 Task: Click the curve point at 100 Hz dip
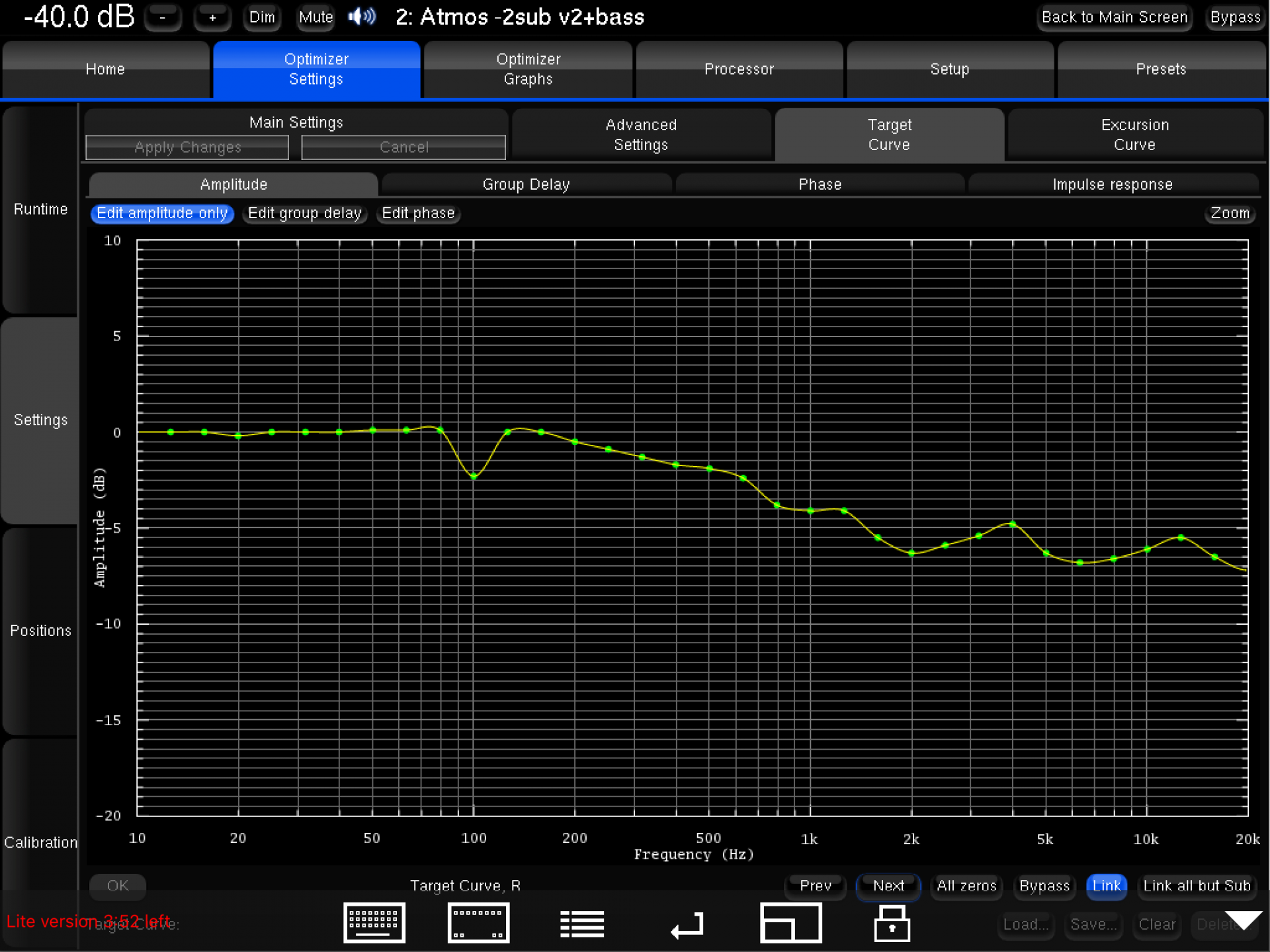[x=474, y=476]
